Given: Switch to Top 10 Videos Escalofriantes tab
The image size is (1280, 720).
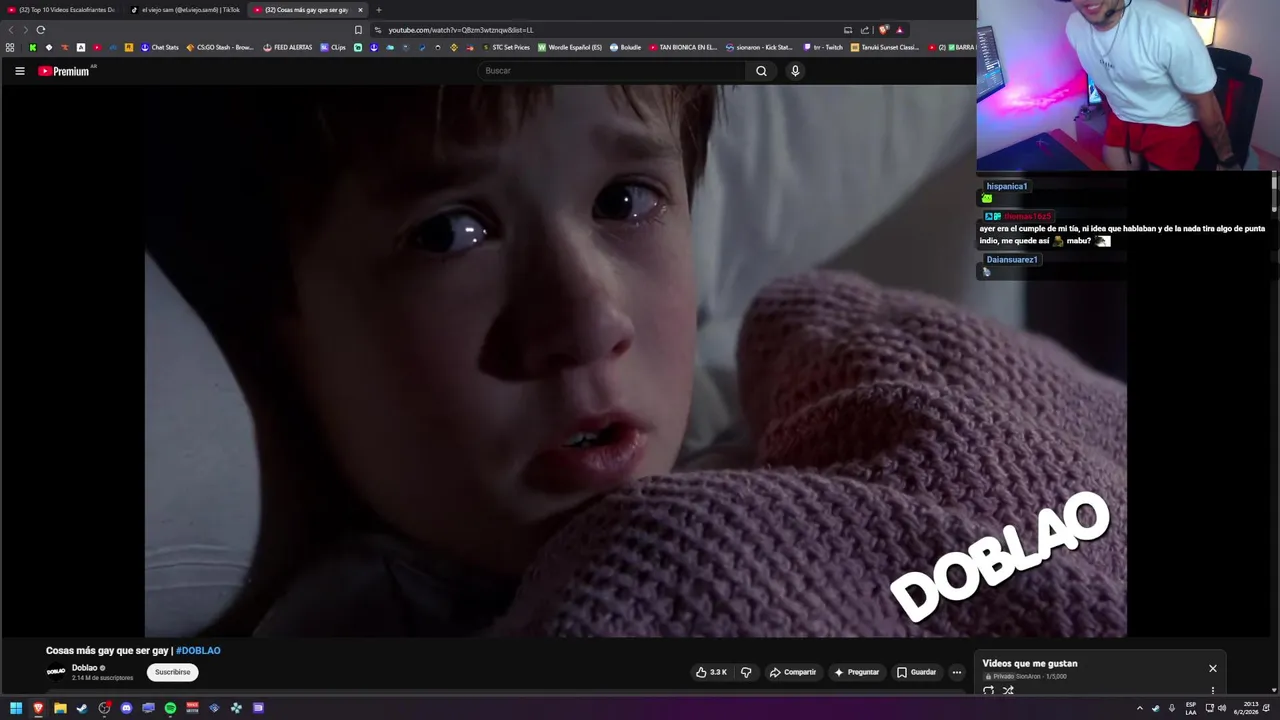Looking at the screenshot, I should click(x=61, y=10).
